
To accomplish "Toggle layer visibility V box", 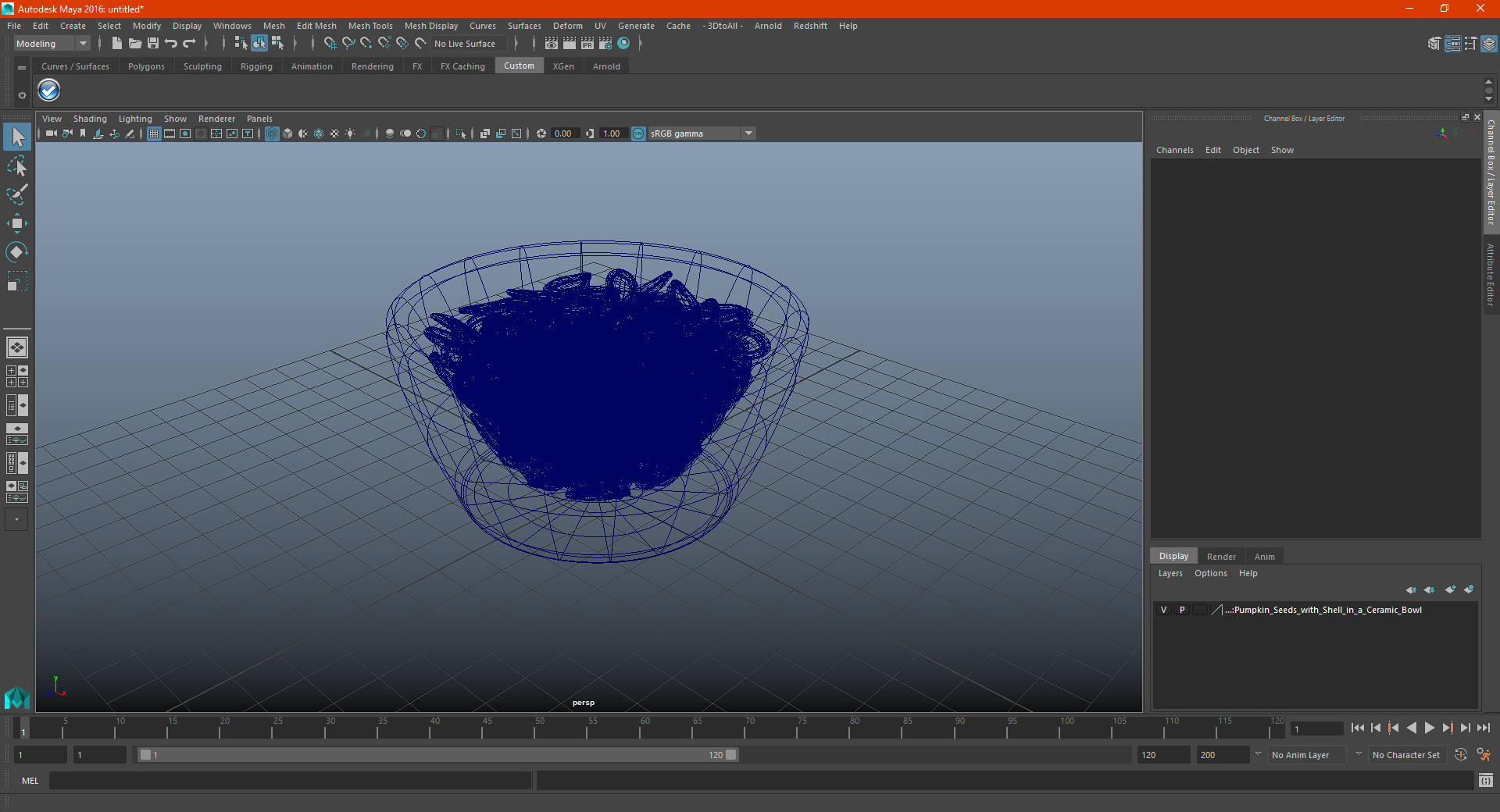I will pos(1163,610).
